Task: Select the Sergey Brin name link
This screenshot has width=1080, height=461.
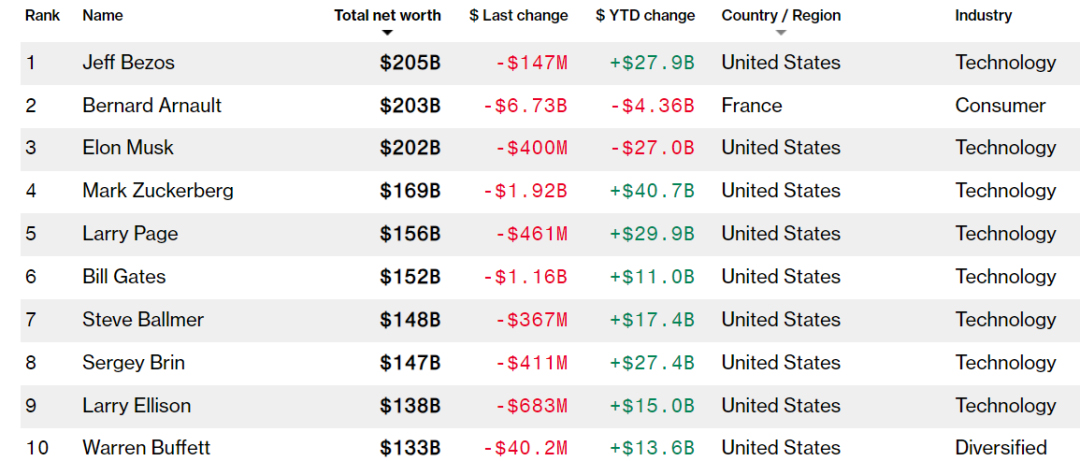Action: [133, 363]
